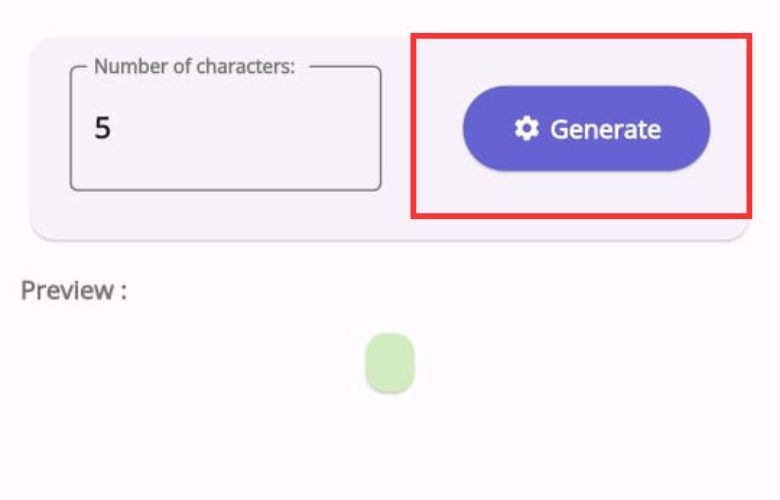
Task: Click the gear icon on Generate button
Action: [x=526, y=129]
